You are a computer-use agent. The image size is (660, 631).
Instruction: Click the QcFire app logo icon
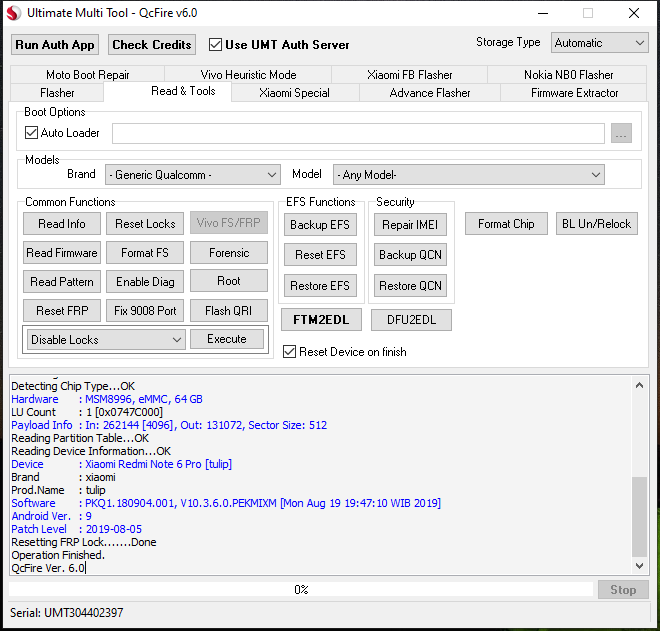tap(13, 13)
